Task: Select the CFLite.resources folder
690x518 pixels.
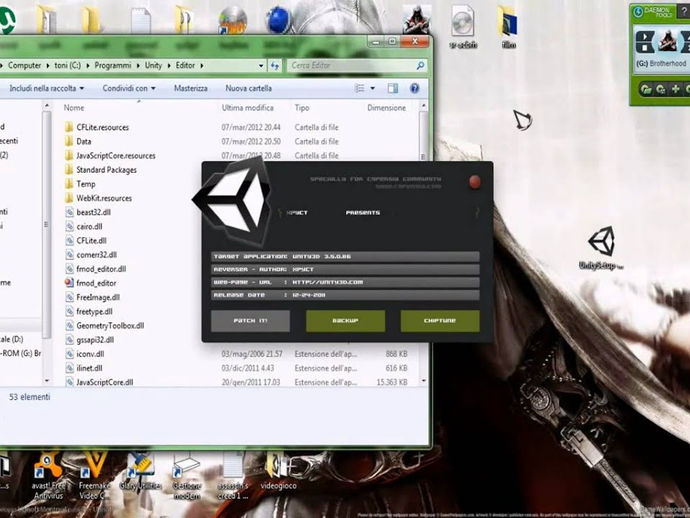Action: point(103,127)
